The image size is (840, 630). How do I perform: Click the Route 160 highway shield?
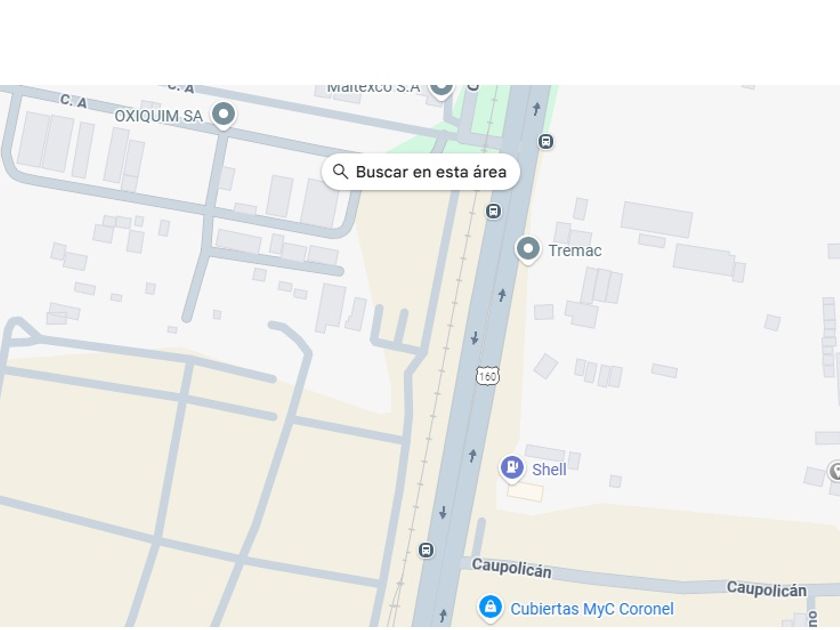[487, 376]
